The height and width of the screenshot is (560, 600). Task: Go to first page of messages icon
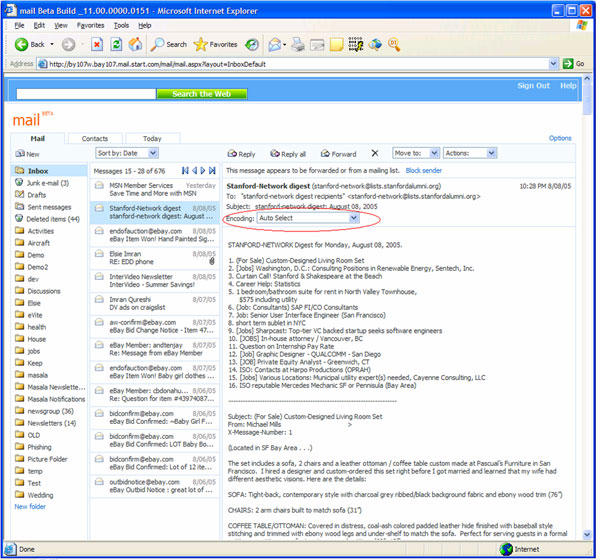[x=185, y=171]
